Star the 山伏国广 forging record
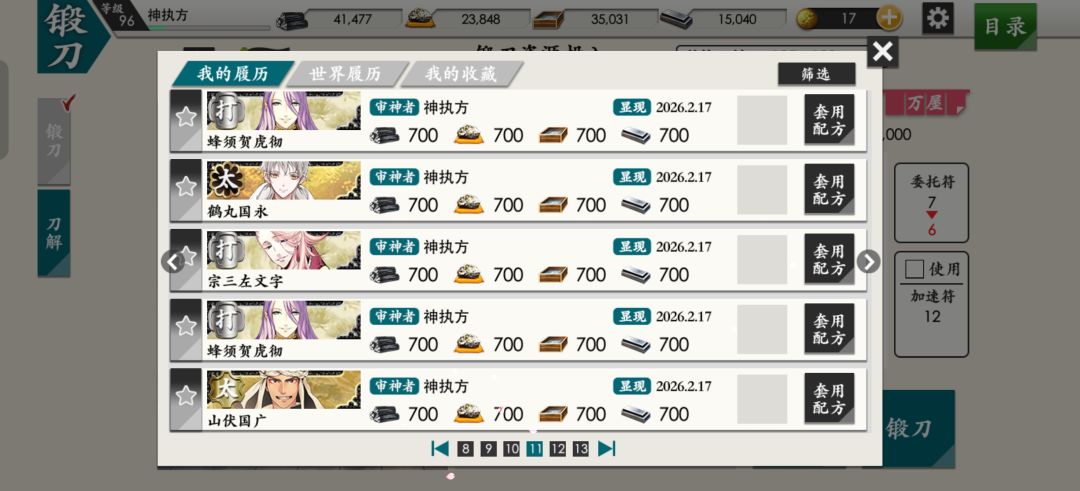The image size is (1080, 491). click(185, 395)
